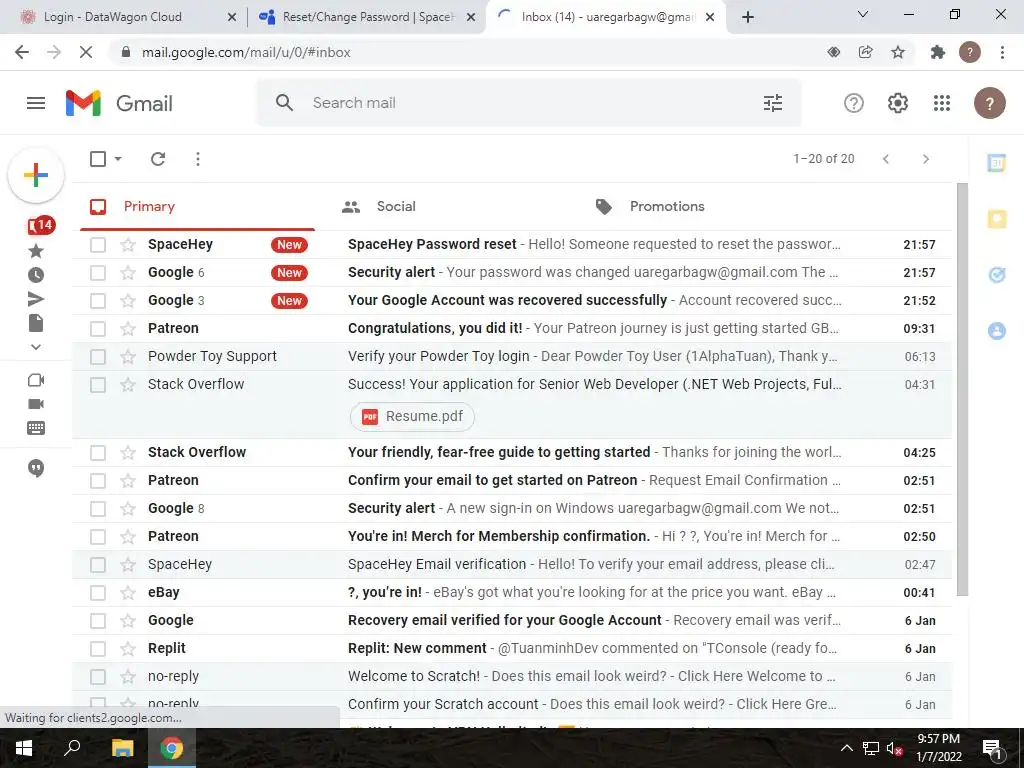Check the Powder Toy Support email box

[x=98, y=357]
